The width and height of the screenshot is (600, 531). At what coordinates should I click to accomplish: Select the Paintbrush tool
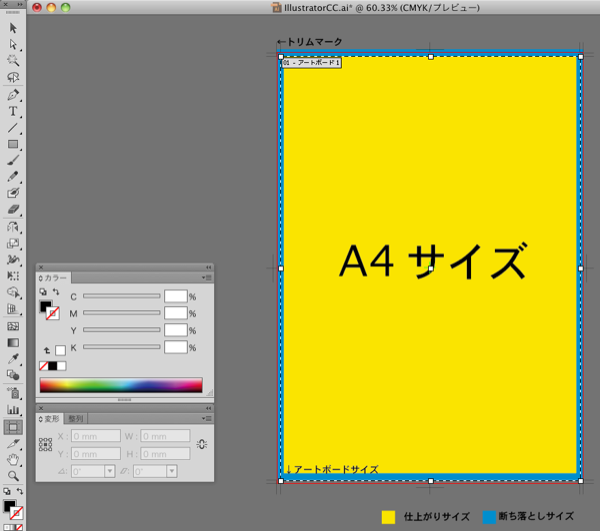(14, 160)
